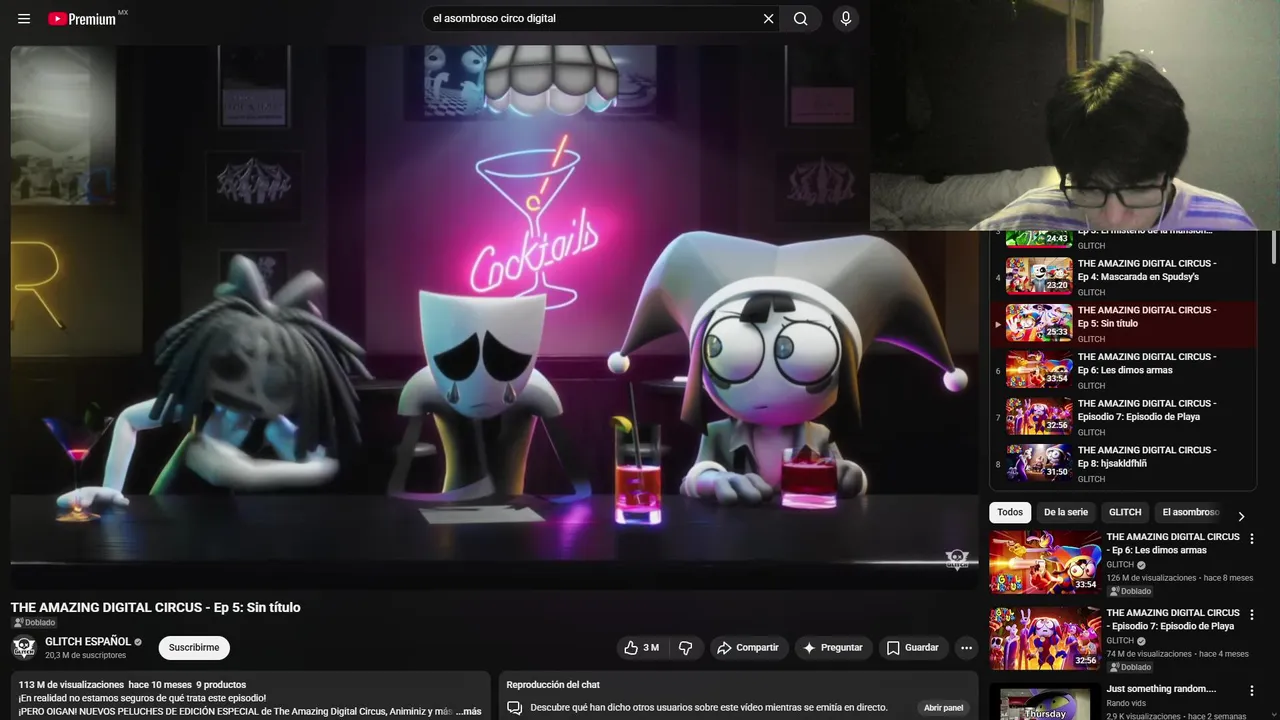Click the Preguntar button
1280x720 pixels.
[x=832, y=648]
